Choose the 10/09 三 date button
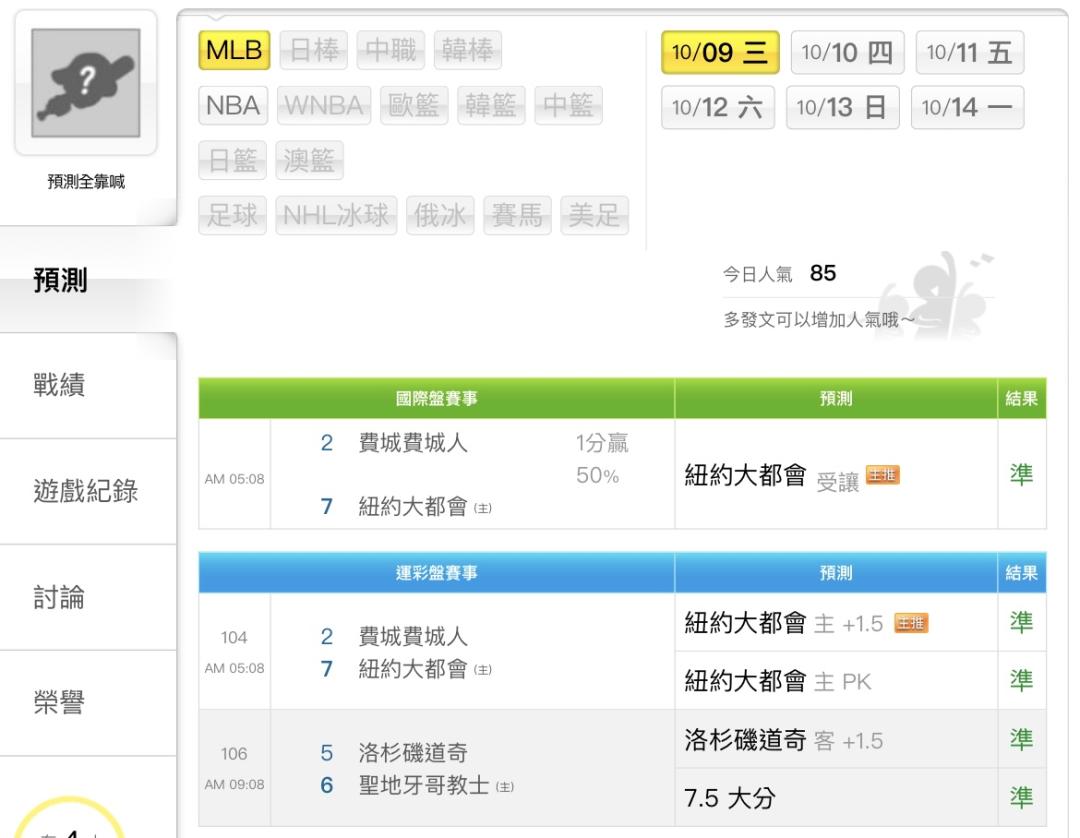 [720, 52]
